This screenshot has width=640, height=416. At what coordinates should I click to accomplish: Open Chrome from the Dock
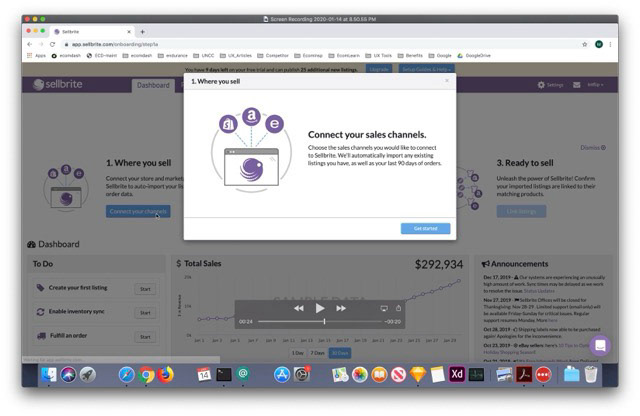tap(146, 374)
